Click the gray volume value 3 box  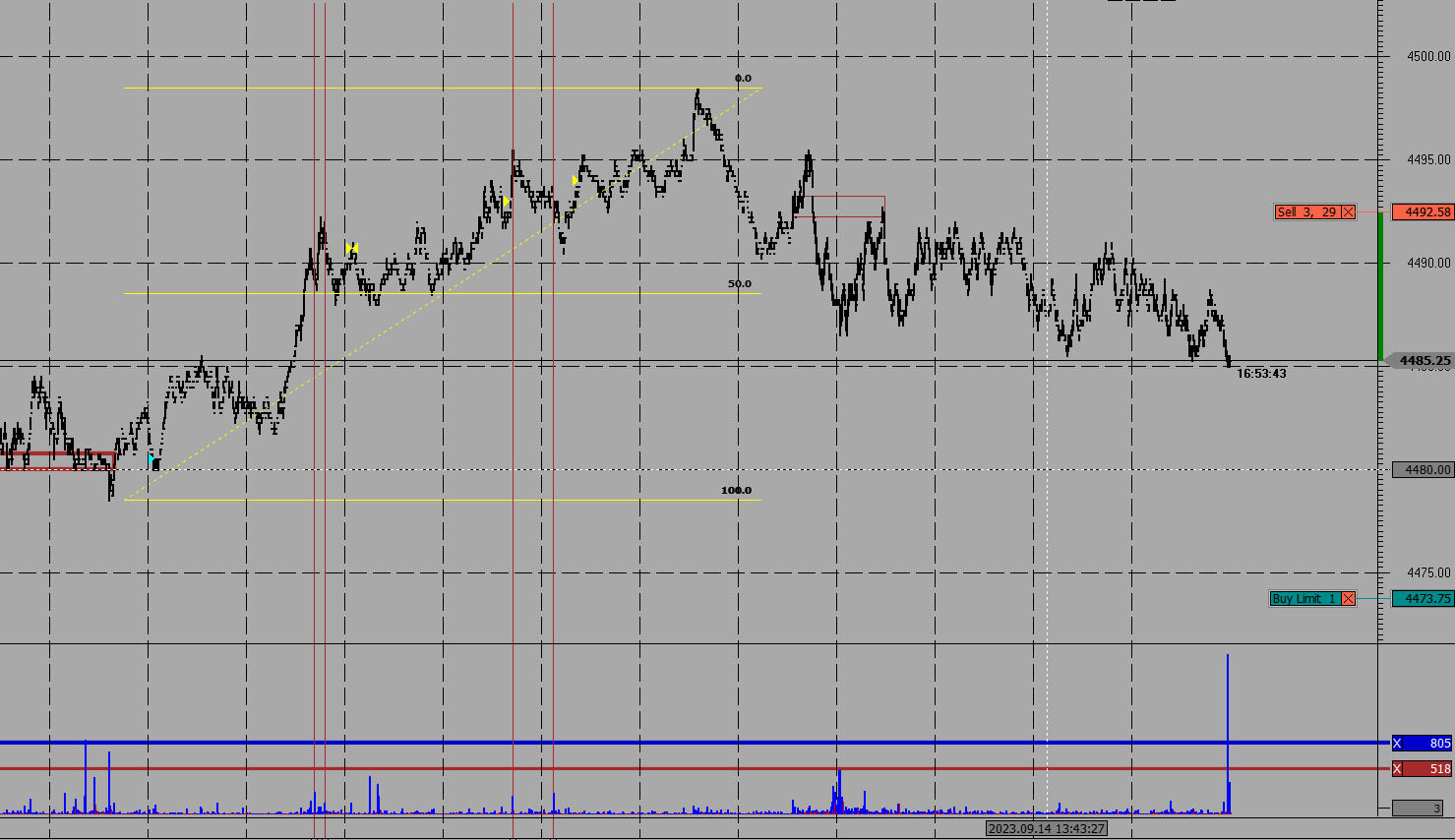pyautogui.click(x=1418, y=809)
